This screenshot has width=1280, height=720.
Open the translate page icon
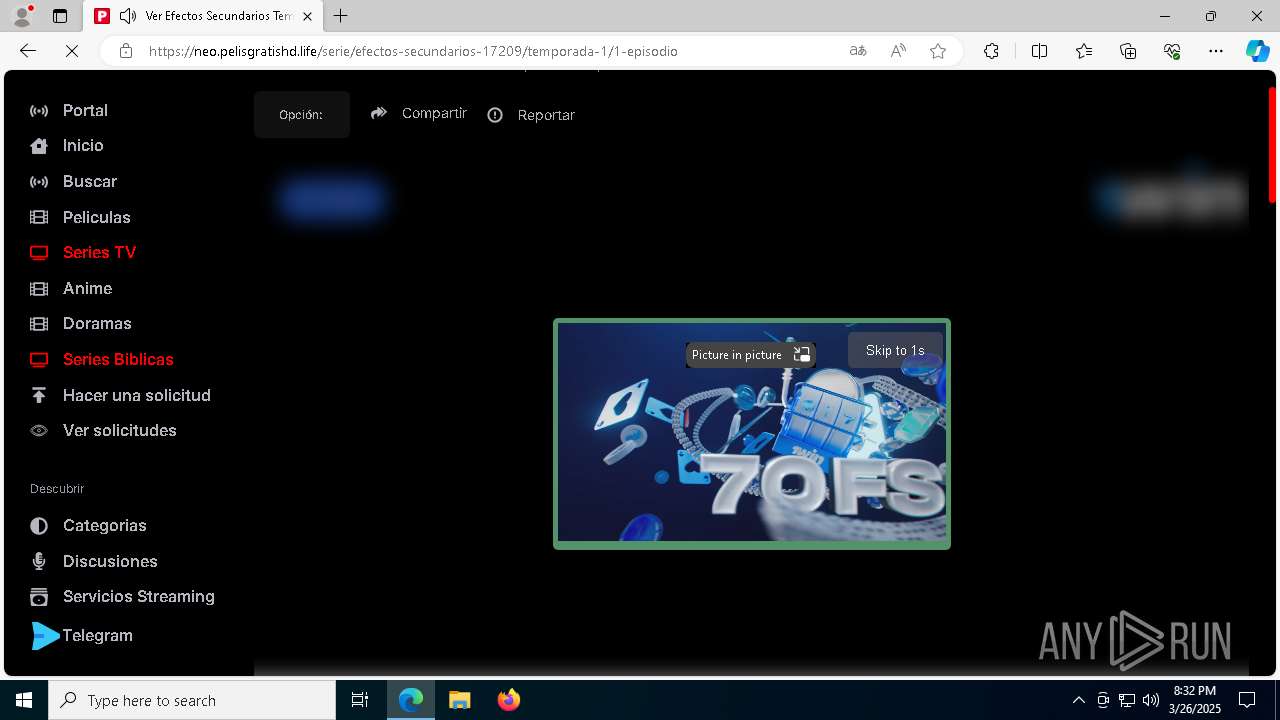858,51
